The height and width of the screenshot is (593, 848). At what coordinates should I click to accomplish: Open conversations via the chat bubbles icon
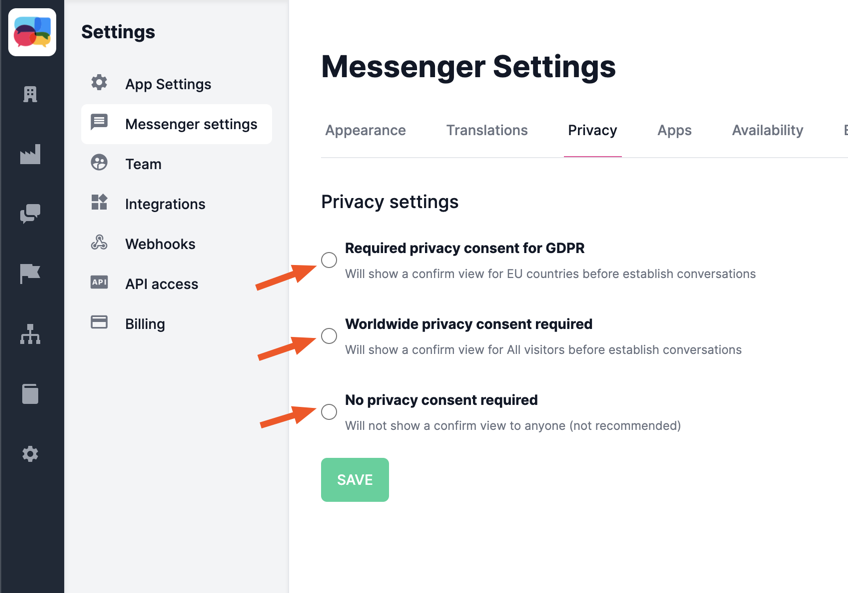[30, 214]
